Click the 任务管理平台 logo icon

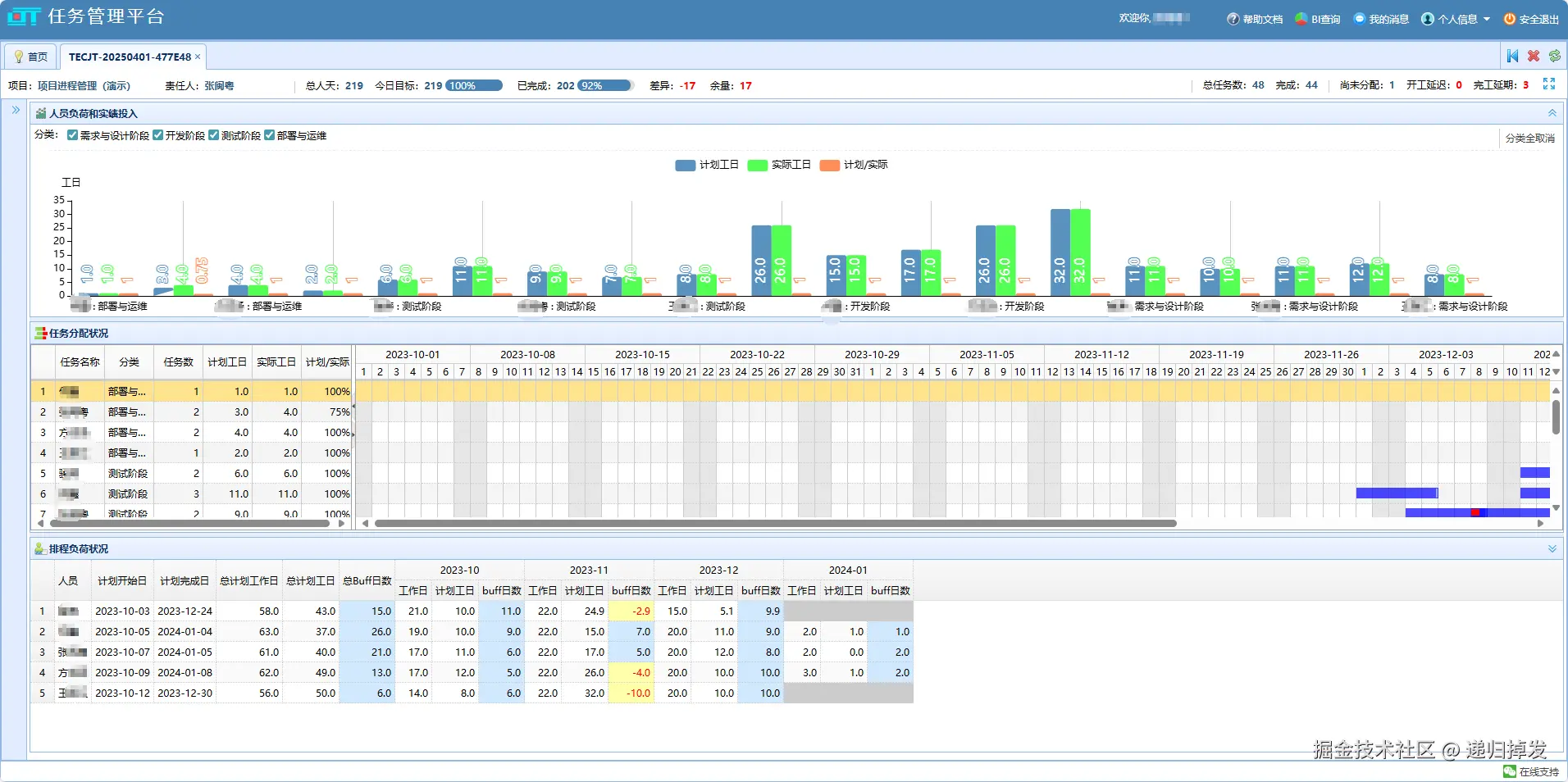coord(24,16)
